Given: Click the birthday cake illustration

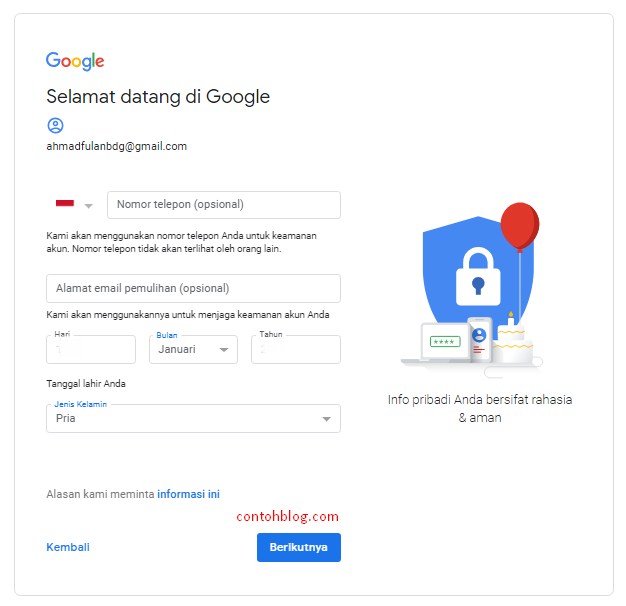Looking at the screenshot, I should pos(512,343).
